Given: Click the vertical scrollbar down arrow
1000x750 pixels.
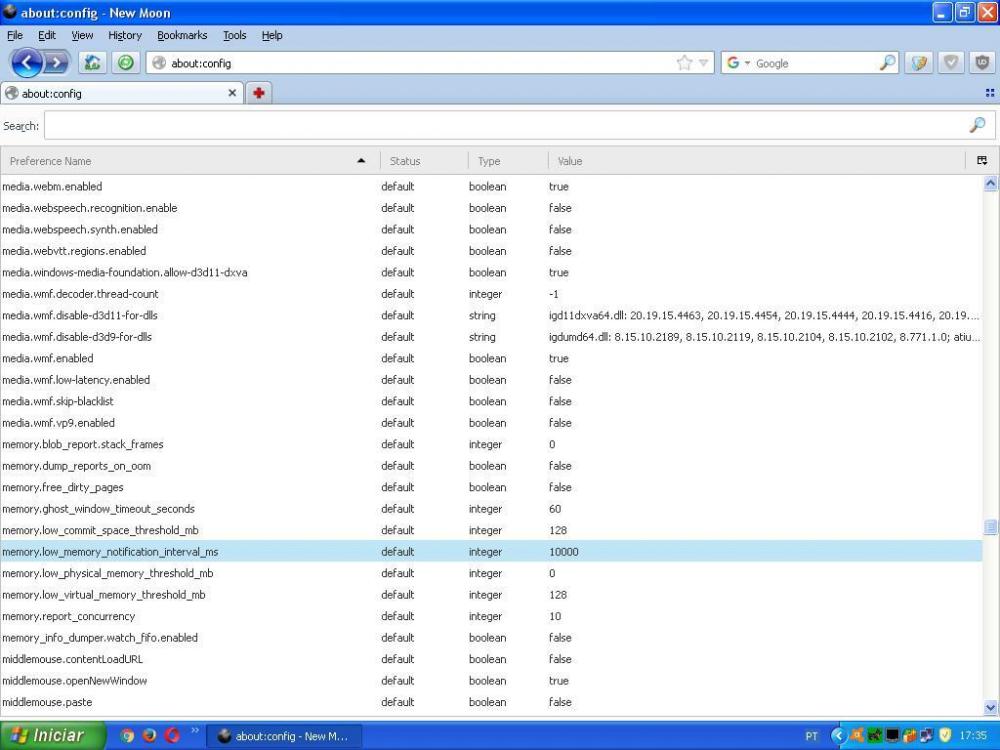Looking at the screenshot, I should pos(991,707).
